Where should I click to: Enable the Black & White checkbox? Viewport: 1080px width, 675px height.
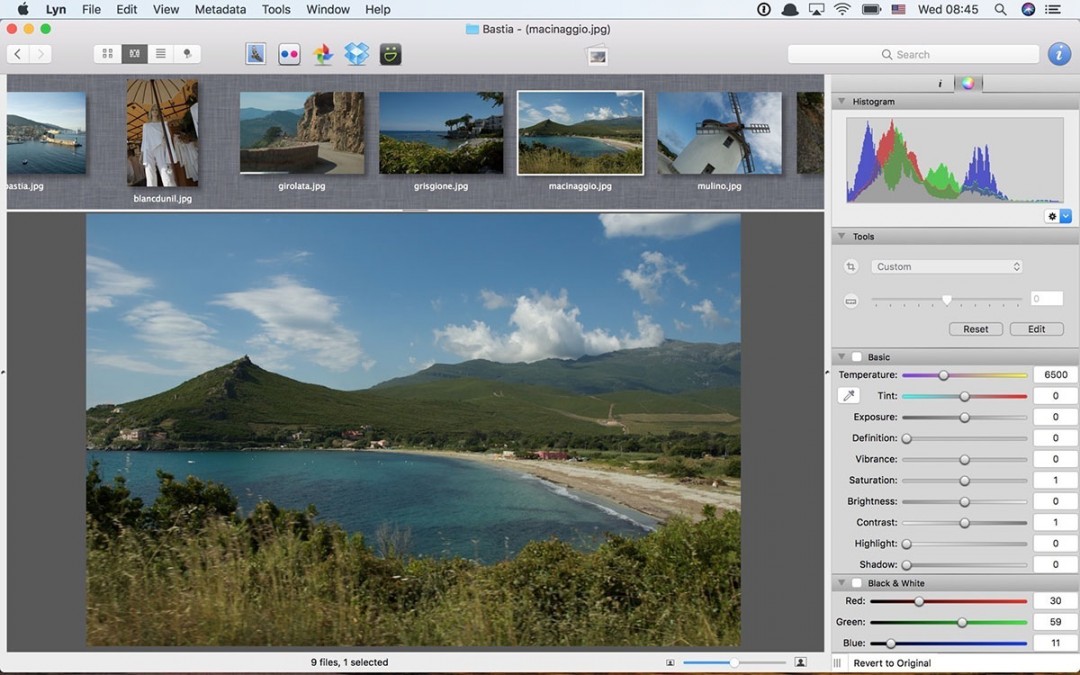click(x=857, y=583)
